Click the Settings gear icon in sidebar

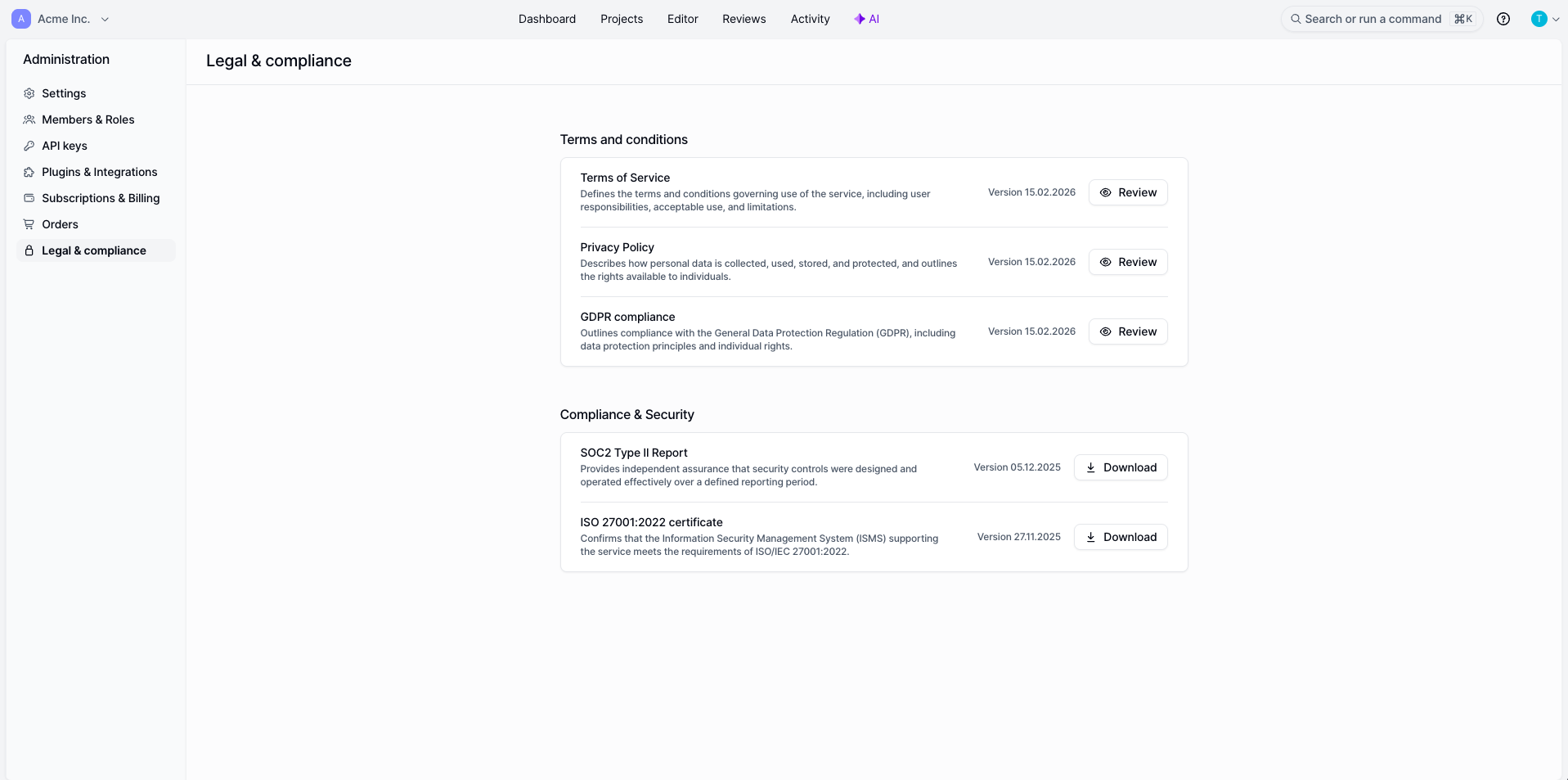click(29, 93)
